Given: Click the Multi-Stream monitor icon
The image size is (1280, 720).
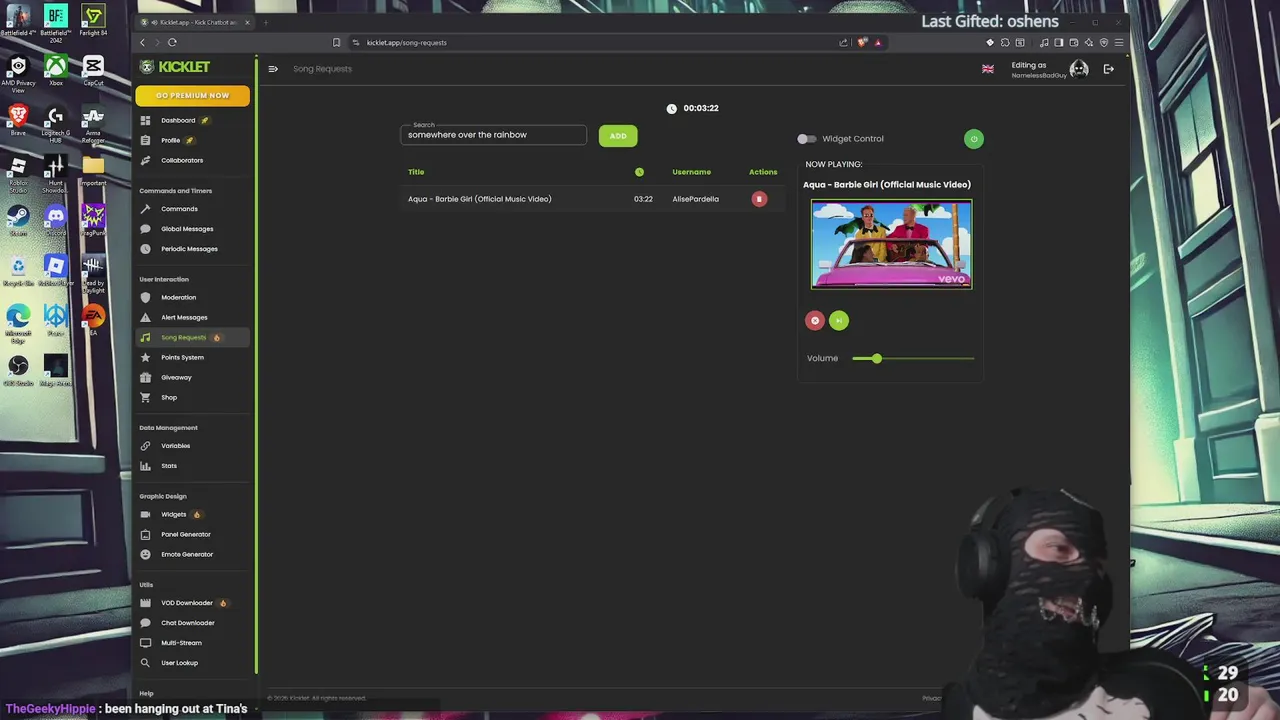Looking at the screenshot, I should coord(145,643).
